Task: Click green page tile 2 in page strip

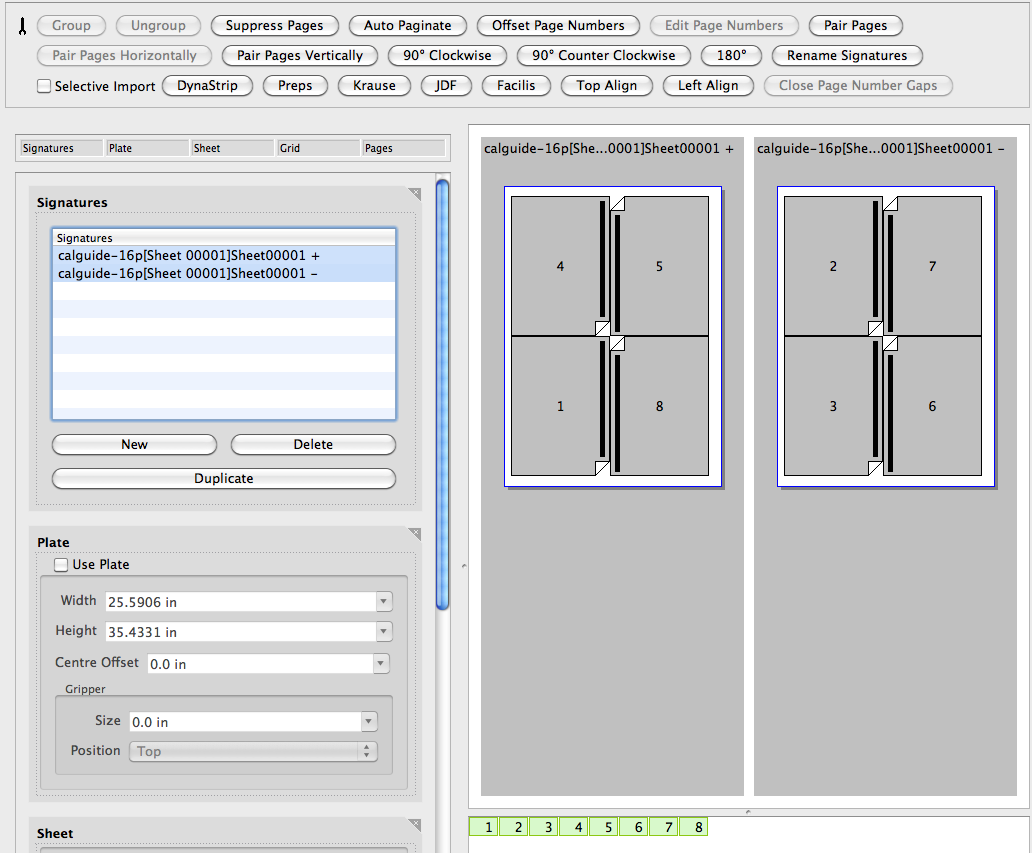Action: point(514,827)
